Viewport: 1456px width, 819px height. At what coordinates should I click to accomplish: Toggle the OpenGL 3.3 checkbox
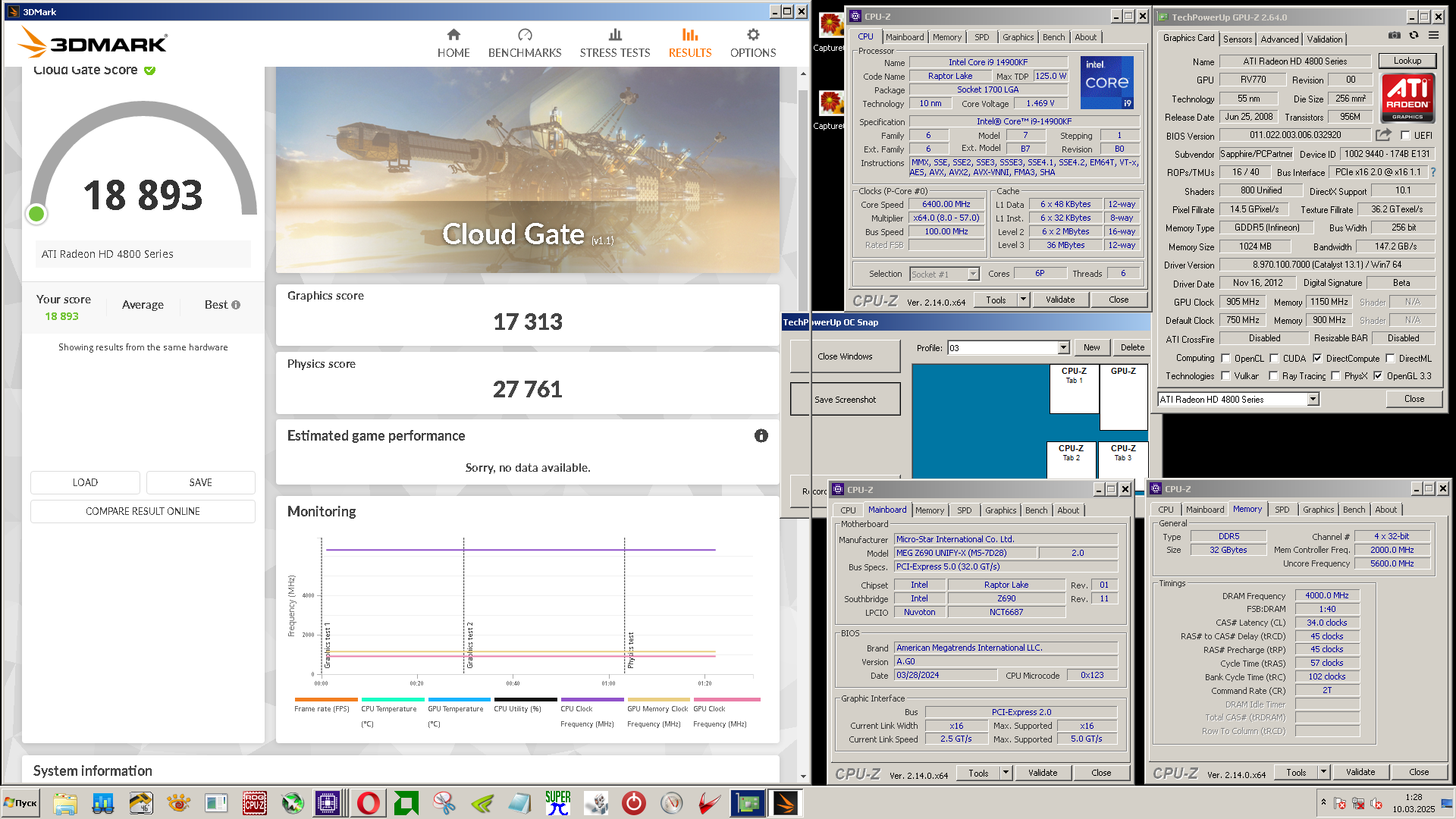pyautogui.click(x=1378, y=376)
